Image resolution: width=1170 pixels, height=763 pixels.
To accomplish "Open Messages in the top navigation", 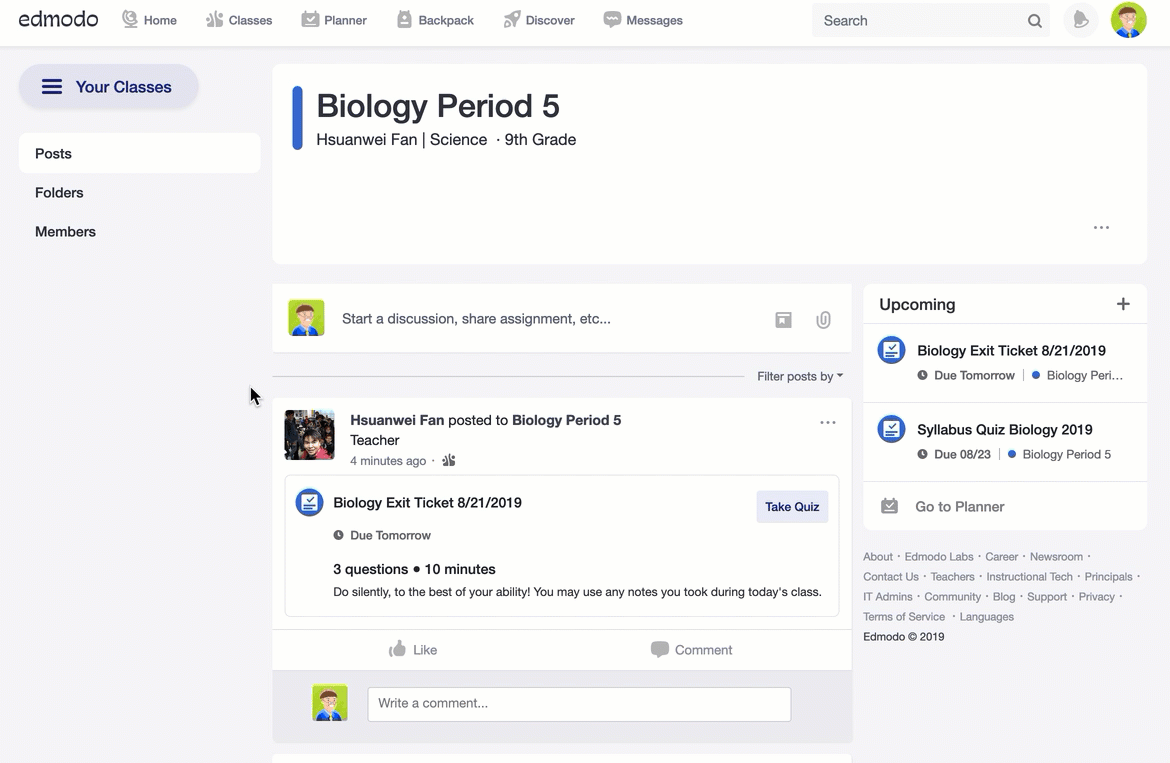I will pos(642,20).
